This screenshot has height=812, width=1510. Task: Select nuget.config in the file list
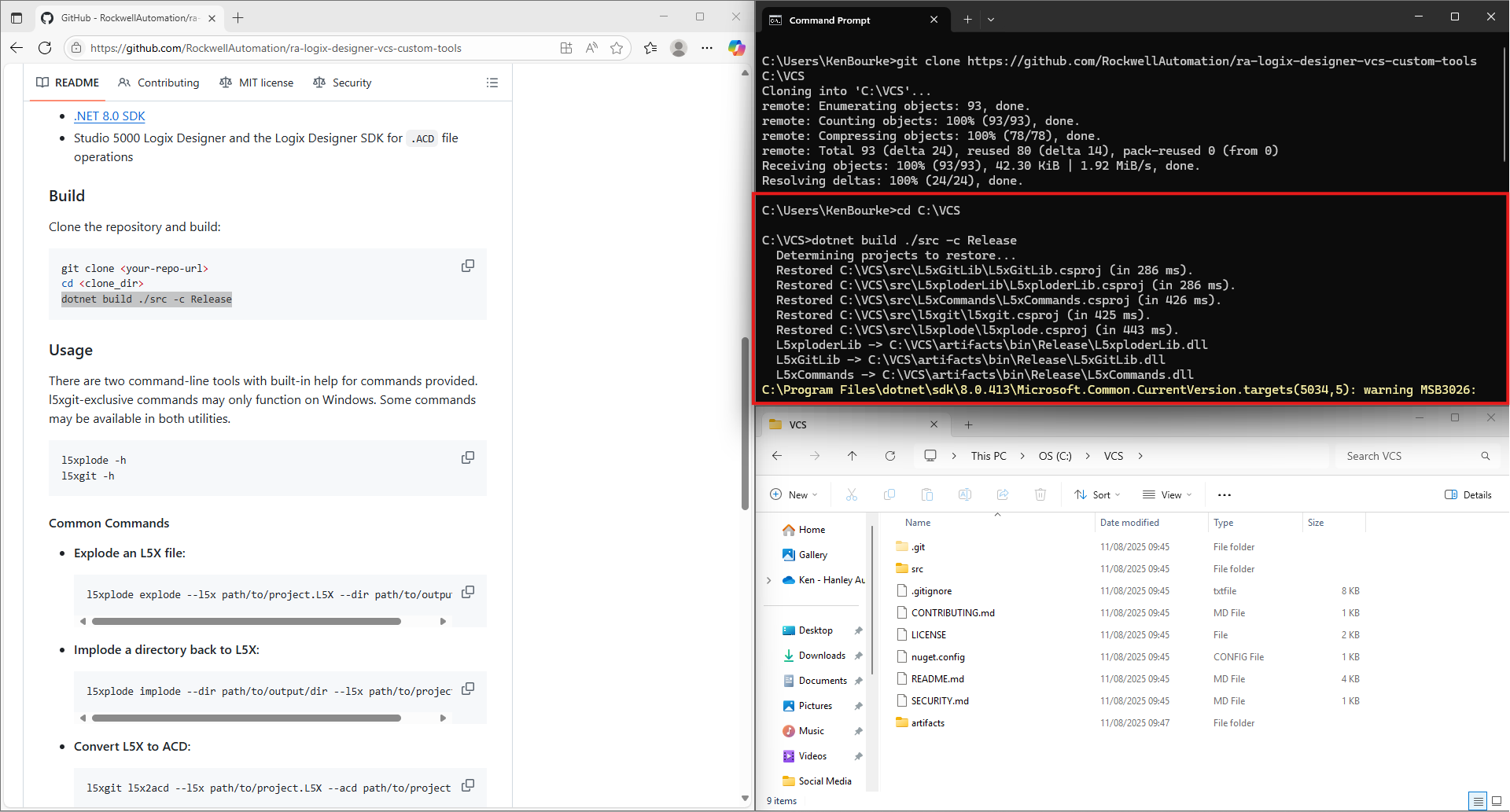937,657
